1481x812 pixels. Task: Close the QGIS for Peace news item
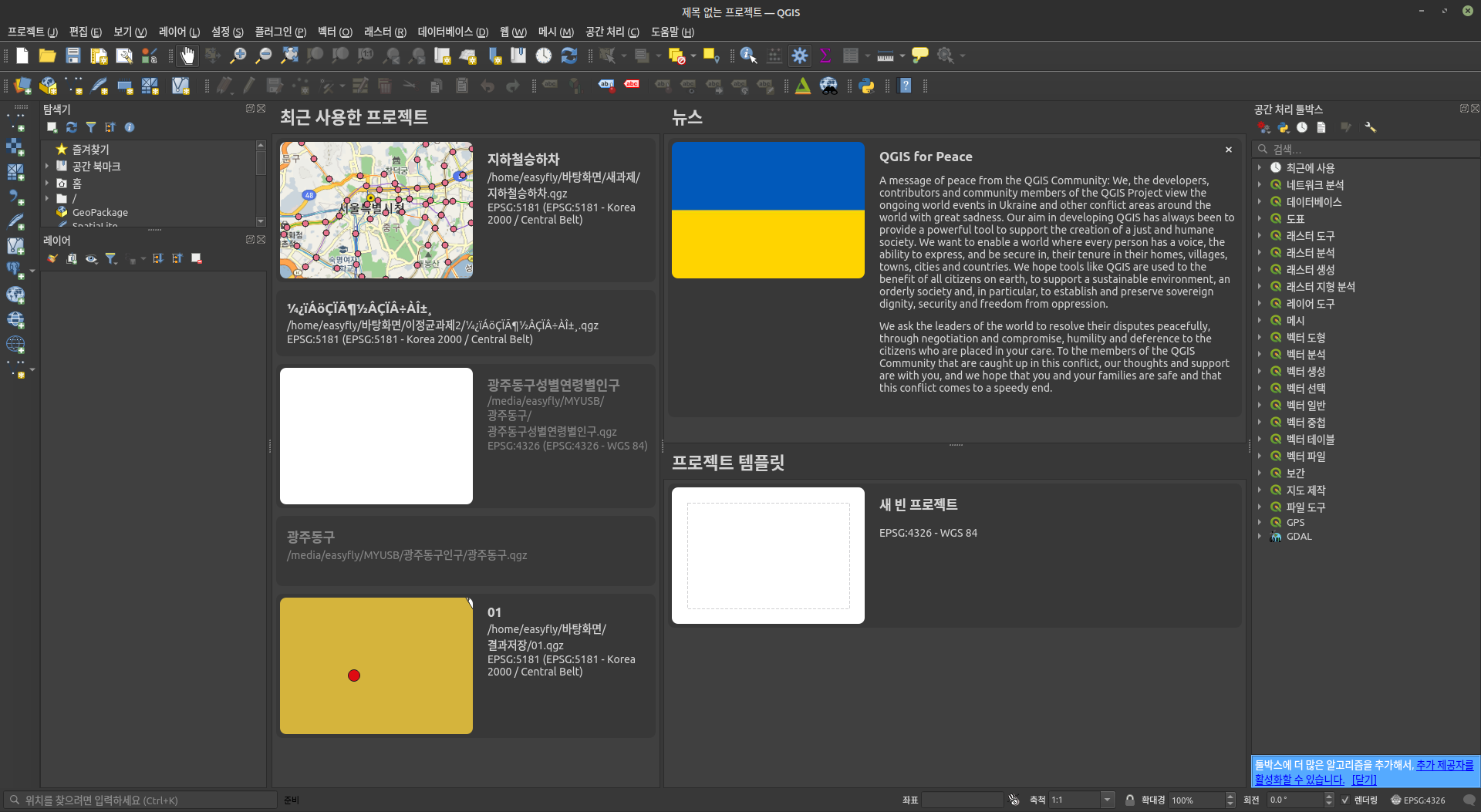[1229, 150]
